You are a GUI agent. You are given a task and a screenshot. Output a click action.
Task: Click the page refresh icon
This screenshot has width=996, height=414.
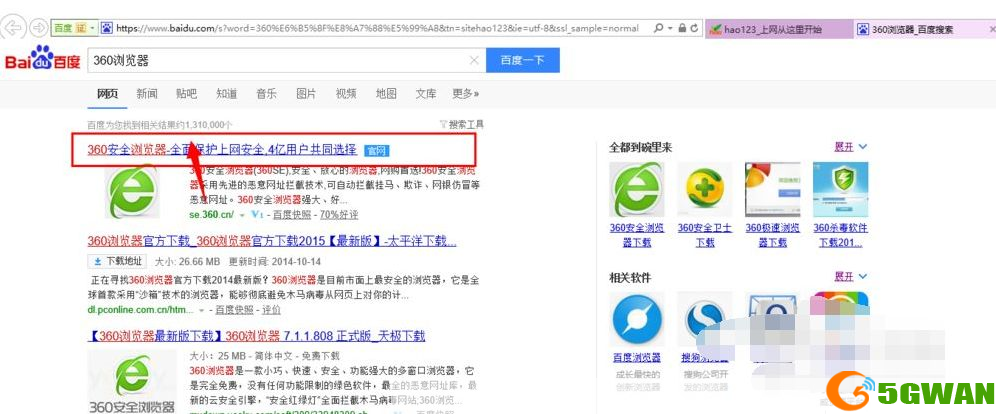click(x=694, y=29)
